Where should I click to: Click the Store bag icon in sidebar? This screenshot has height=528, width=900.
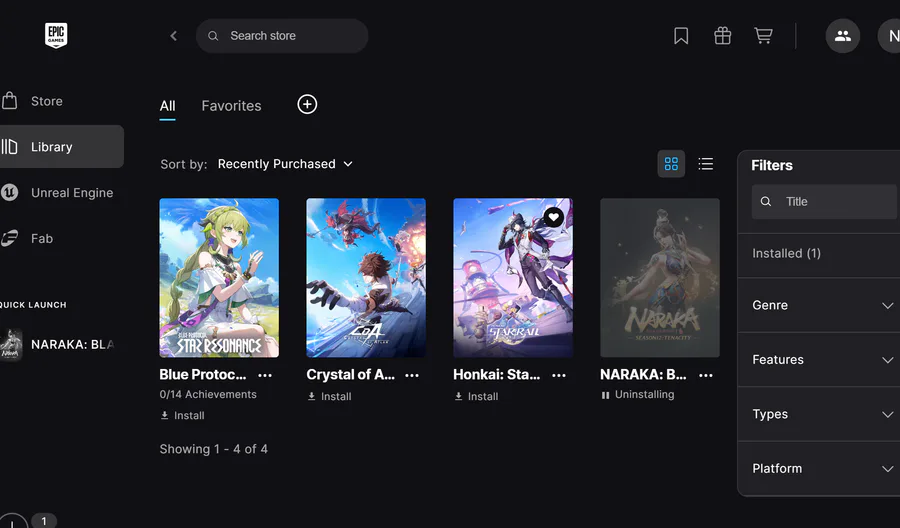pos(9,101)
